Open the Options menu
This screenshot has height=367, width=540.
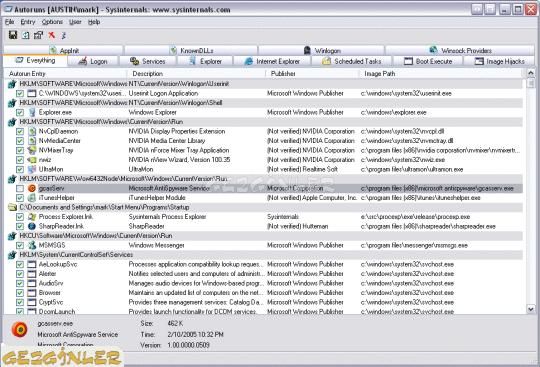coord(52,22)
